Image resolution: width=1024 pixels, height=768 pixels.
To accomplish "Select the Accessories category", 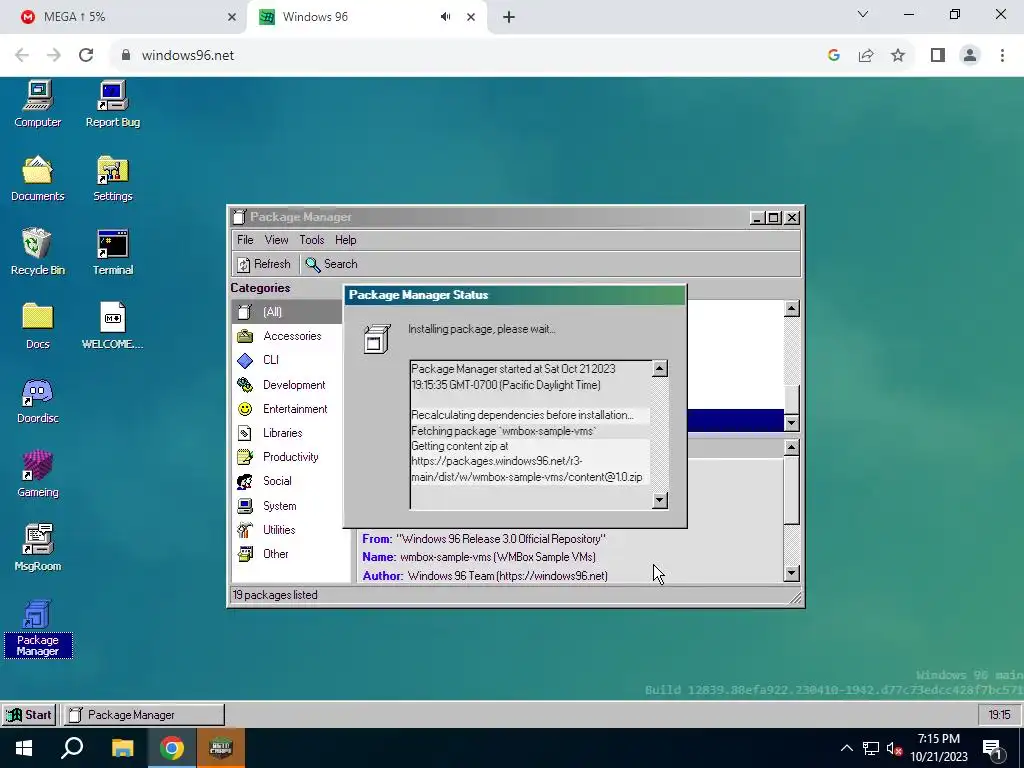I will (x=286, y=336).
